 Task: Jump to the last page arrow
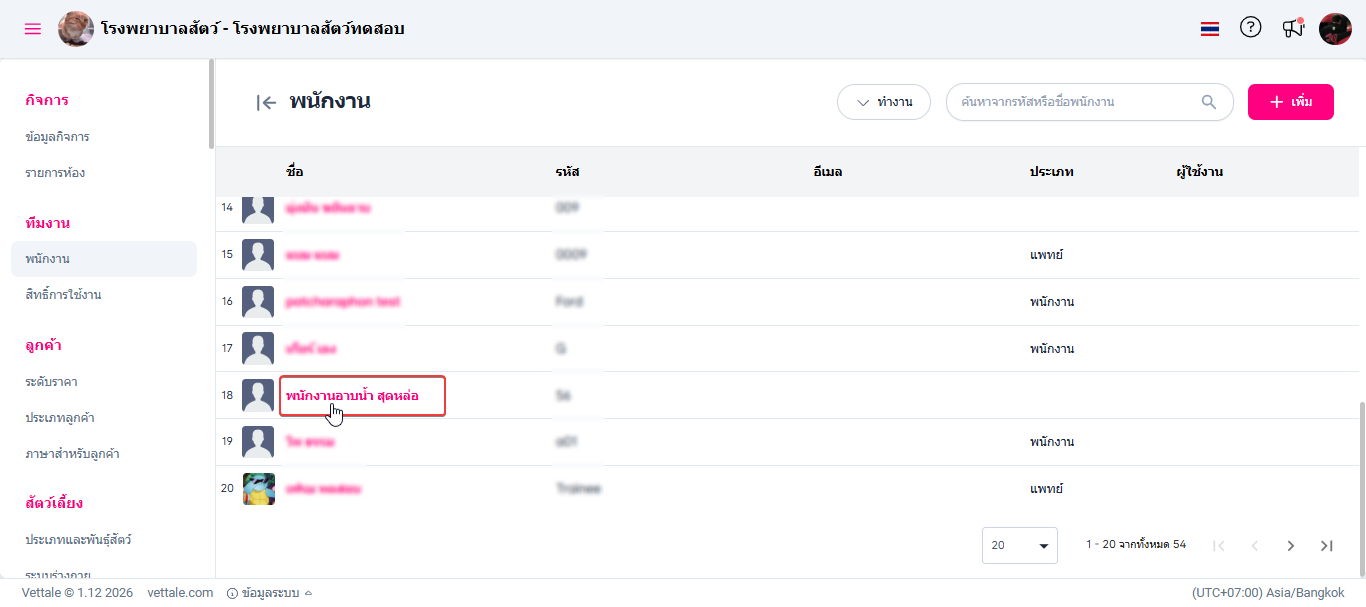(x=1327, y=545)
